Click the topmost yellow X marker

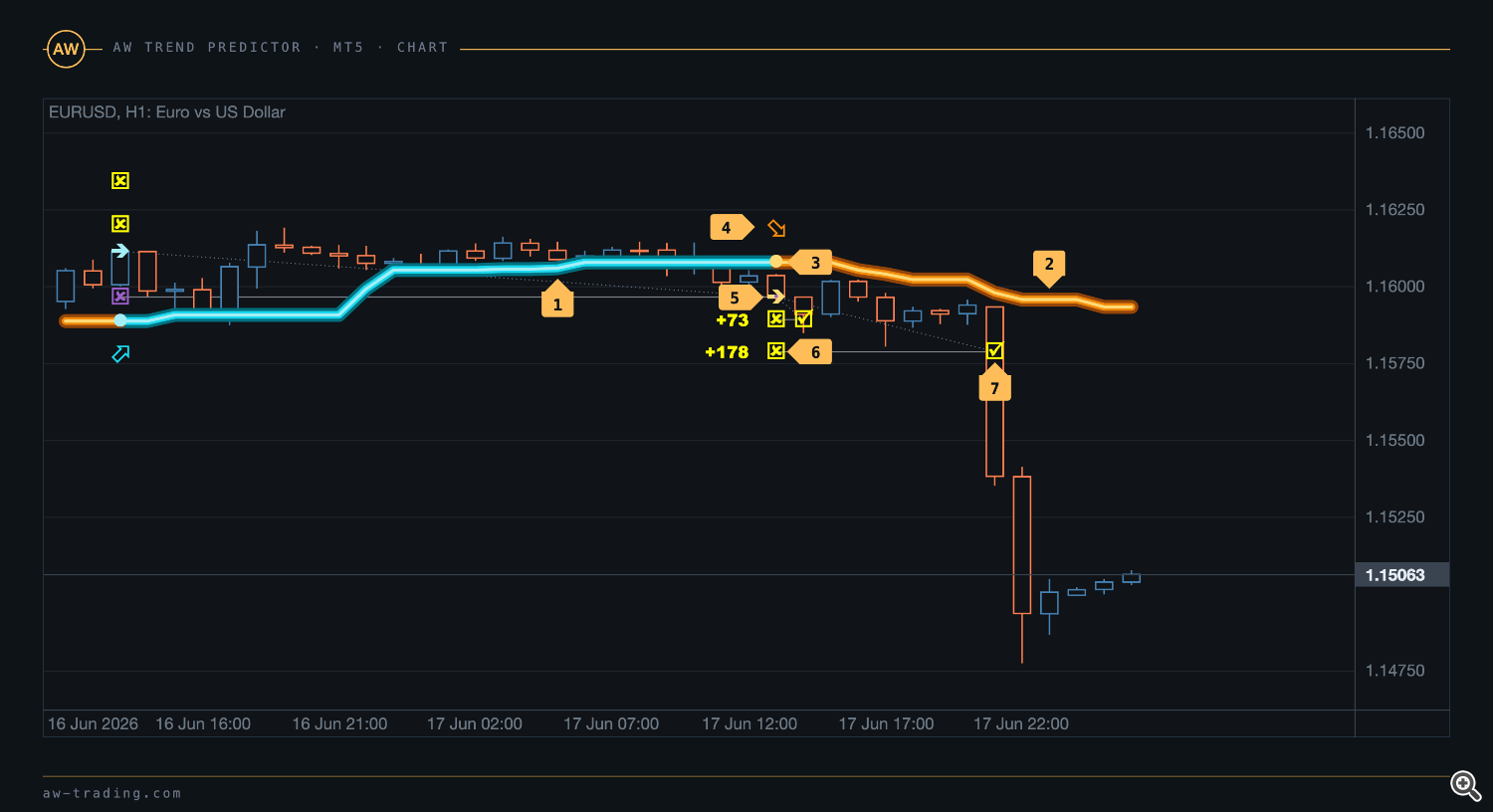[x=120, y=181]
